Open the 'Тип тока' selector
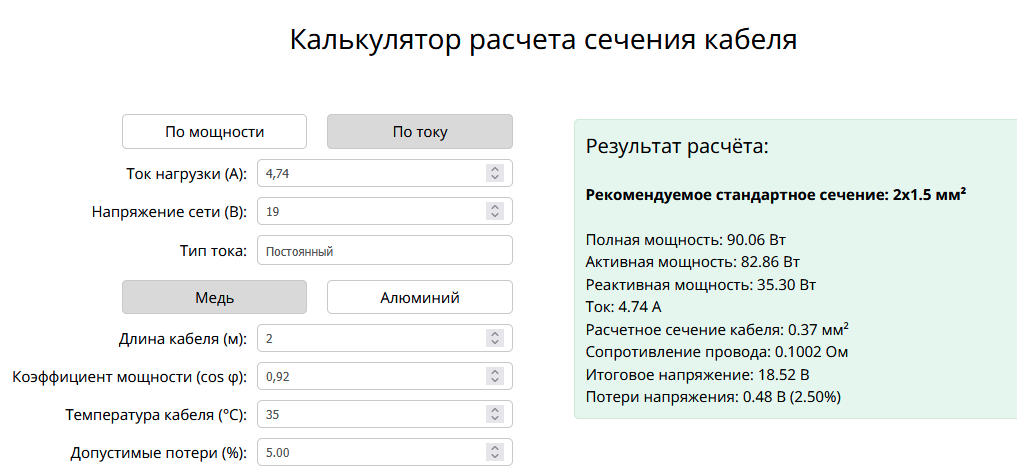 point(385,251)
